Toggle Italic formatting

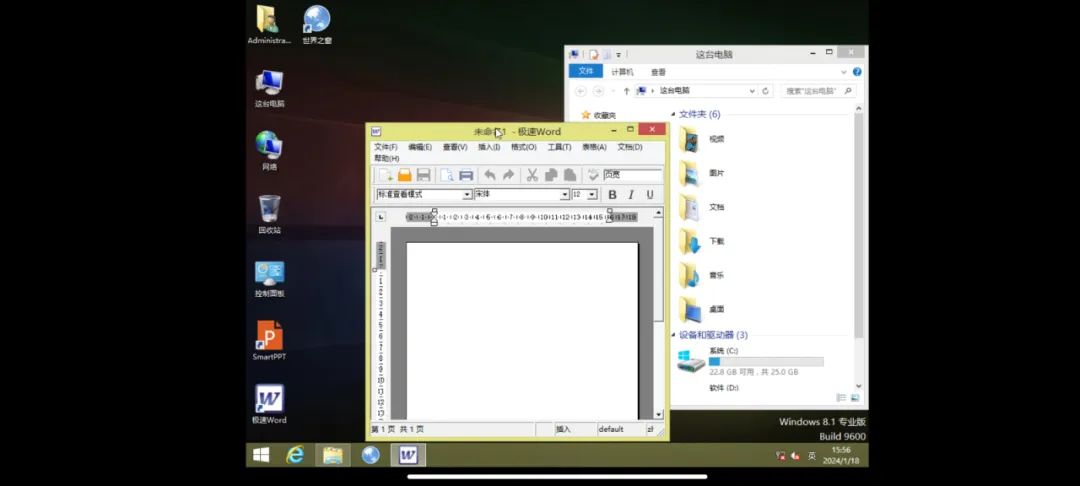coord(631,195)
